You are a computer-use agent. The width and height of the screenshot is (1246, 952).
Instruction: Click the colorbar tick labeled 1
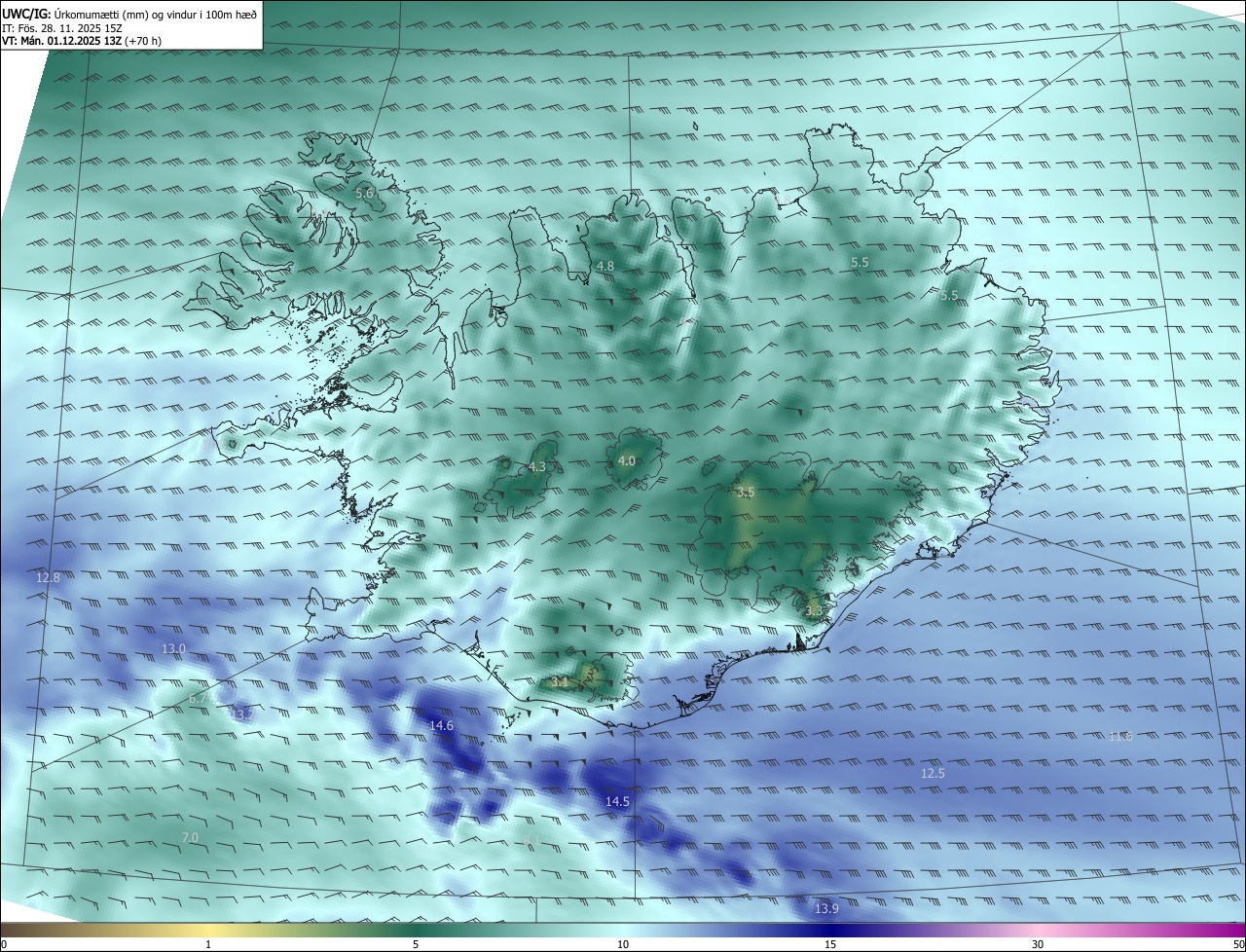click(208, 944)
